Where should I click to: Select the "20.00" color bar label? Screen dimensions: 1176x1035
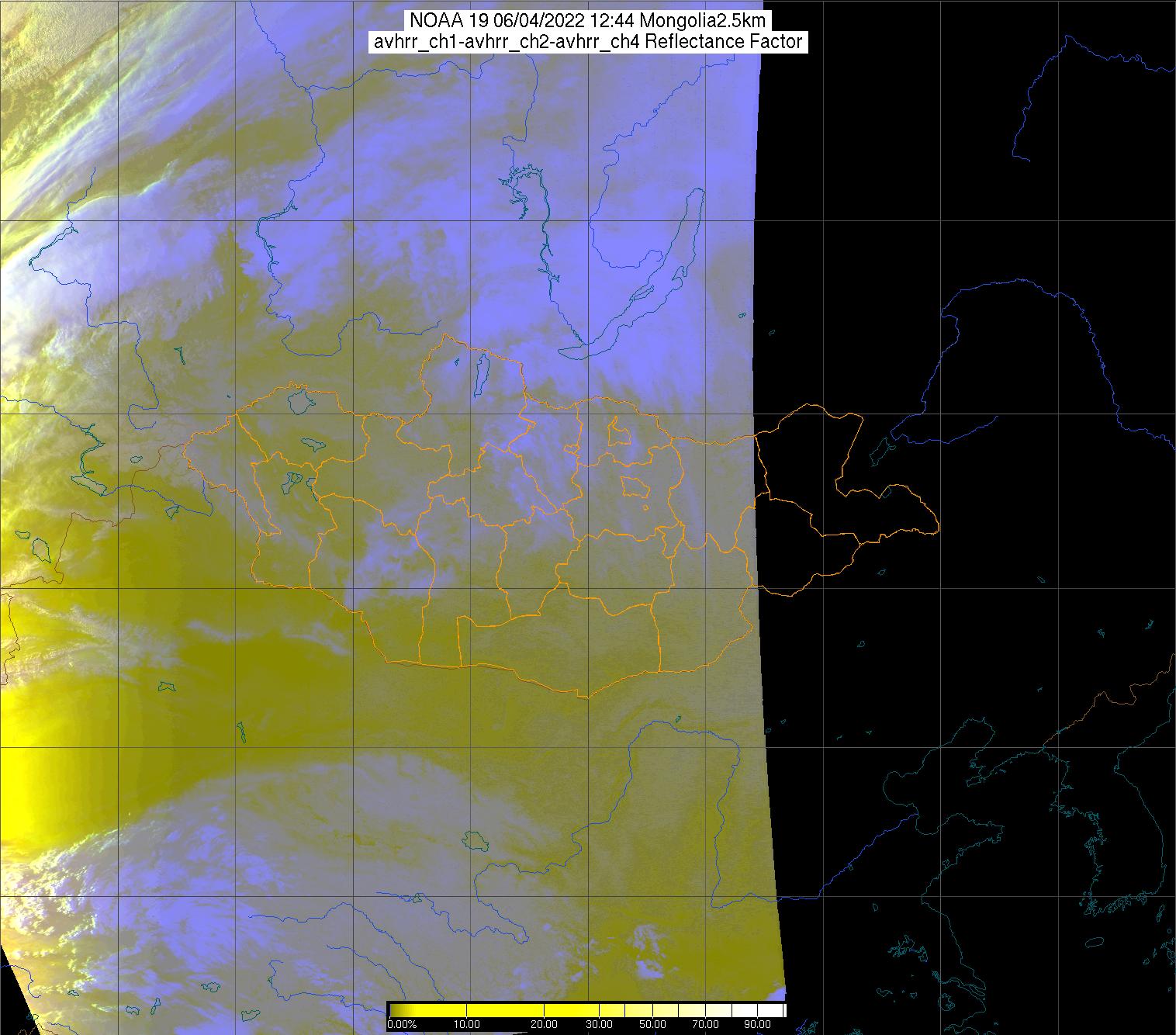click(x=545, y=1025)
